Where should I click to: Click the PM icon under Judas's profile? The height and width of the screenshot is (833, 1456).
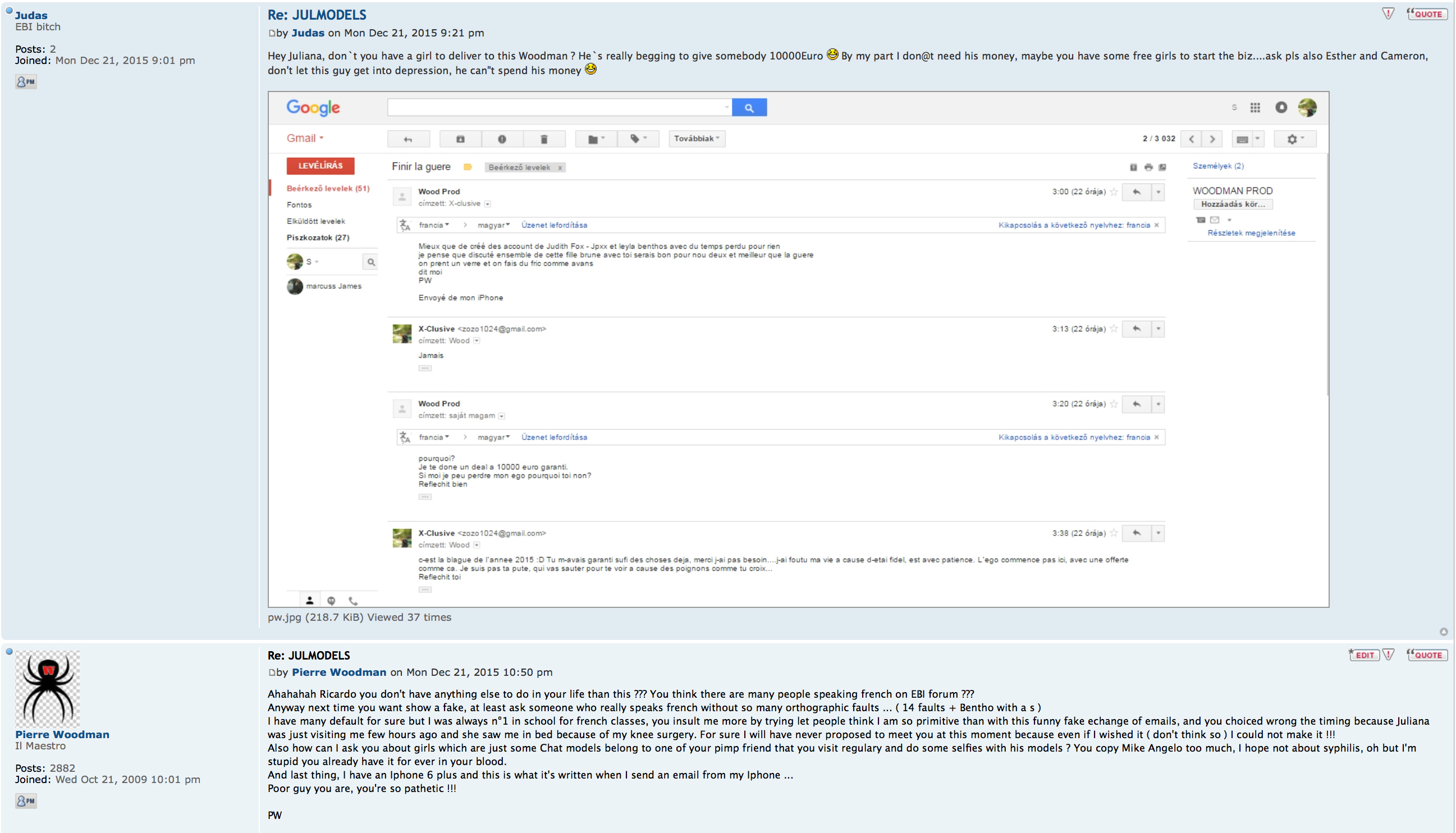click(26, 82)
